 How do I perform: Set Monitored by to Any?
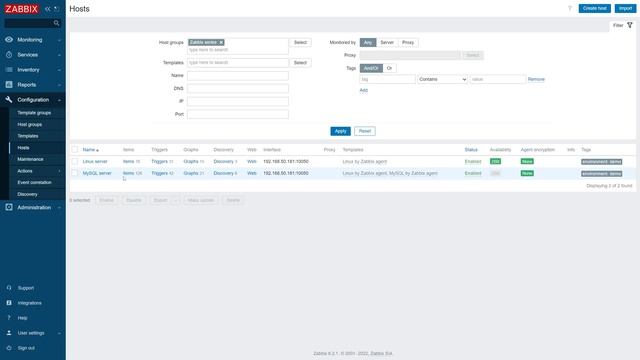point(368,42)
